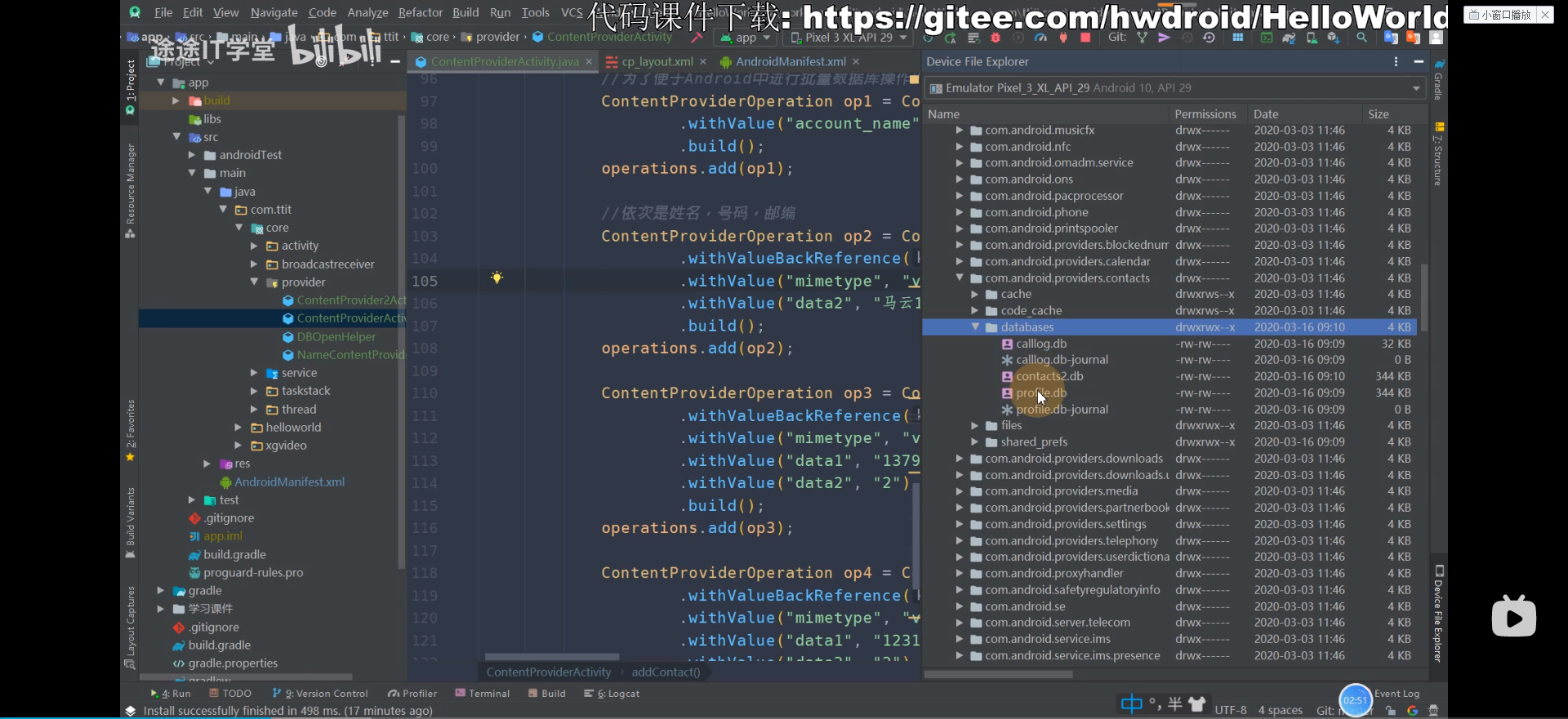1568x719 pixels.
Task: Click the Git update project branch icon
Action: [x=1142, y=38]
